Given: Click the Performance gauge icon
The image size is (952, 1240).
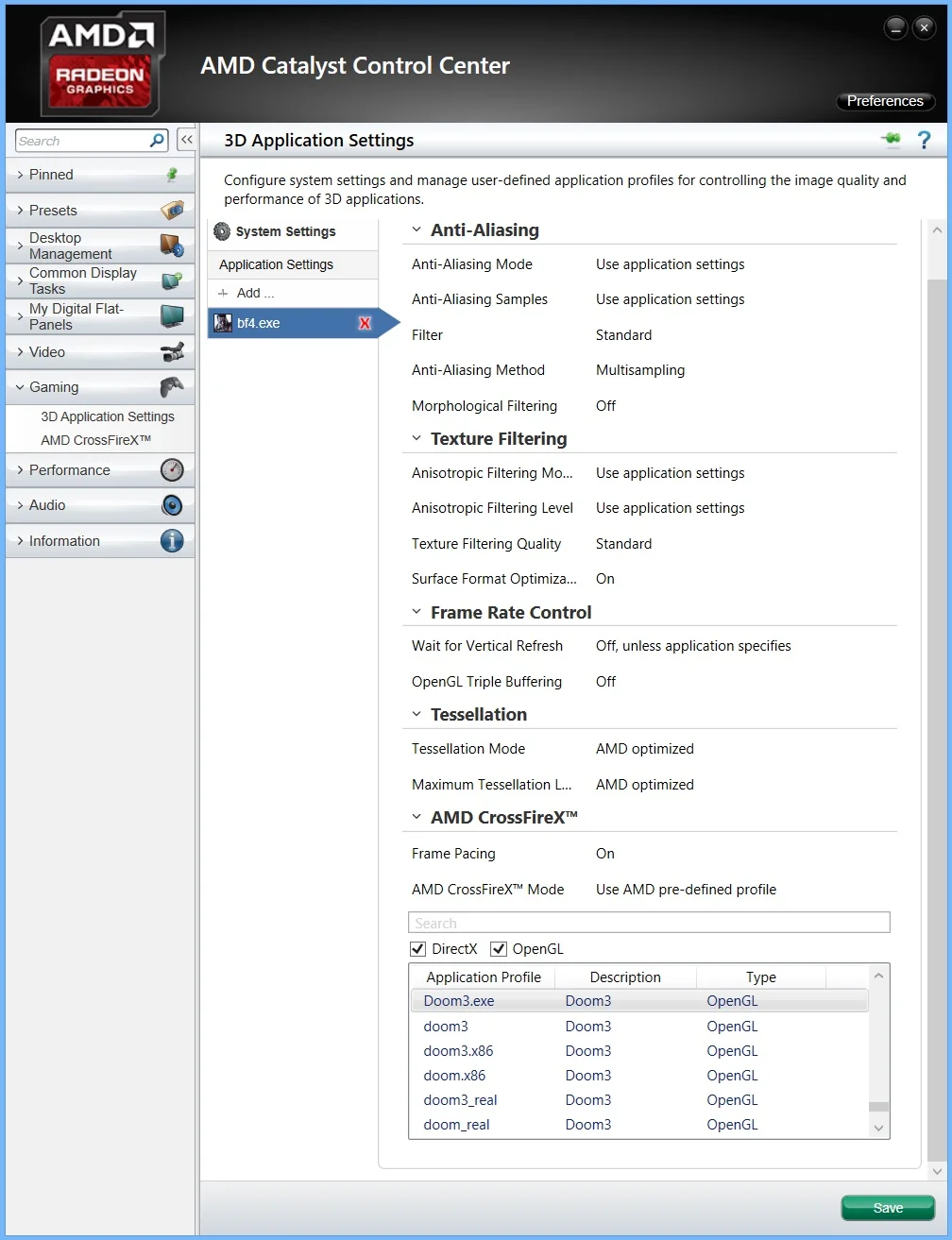Looking at the screenshot, I should click(172, 469).
